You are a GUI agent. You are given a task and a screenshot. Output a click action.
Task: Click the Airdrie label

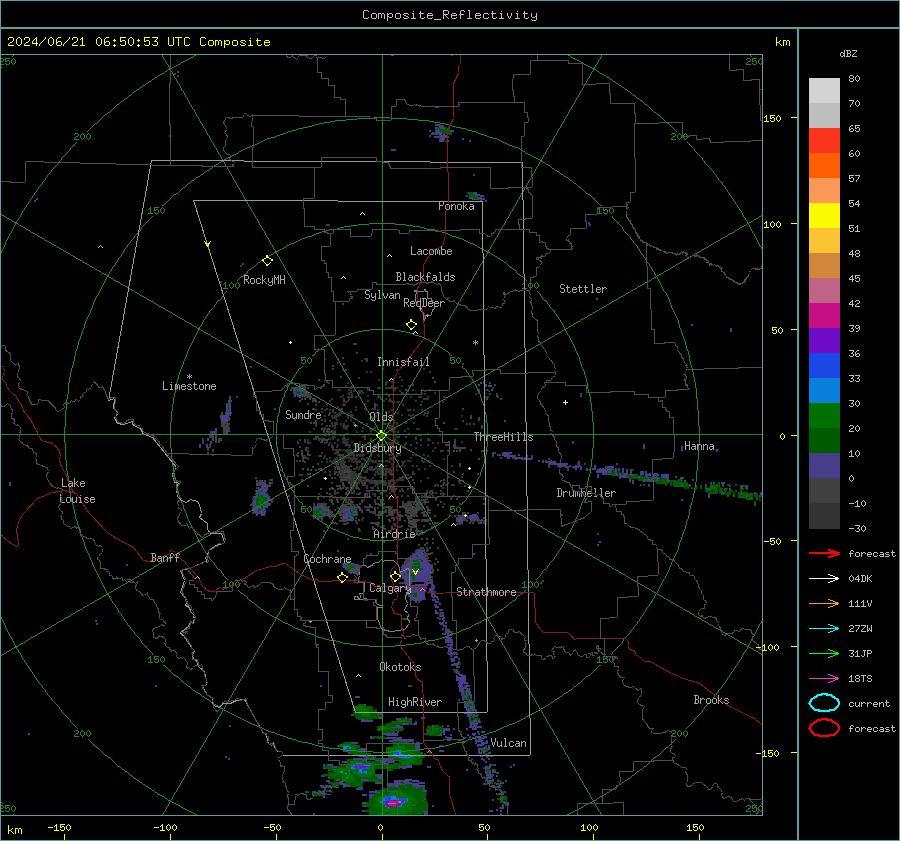click(394, 534)
